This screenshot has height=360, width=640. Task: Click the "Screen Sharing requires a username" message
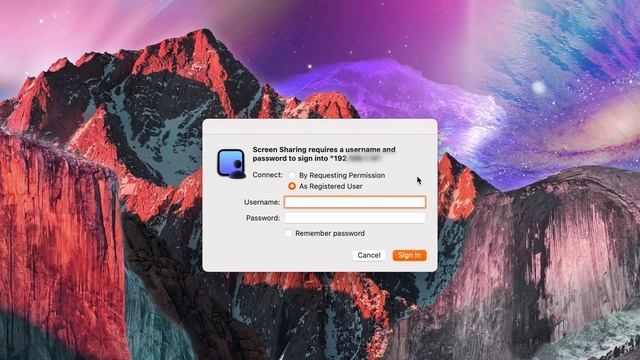coord(324,154)
